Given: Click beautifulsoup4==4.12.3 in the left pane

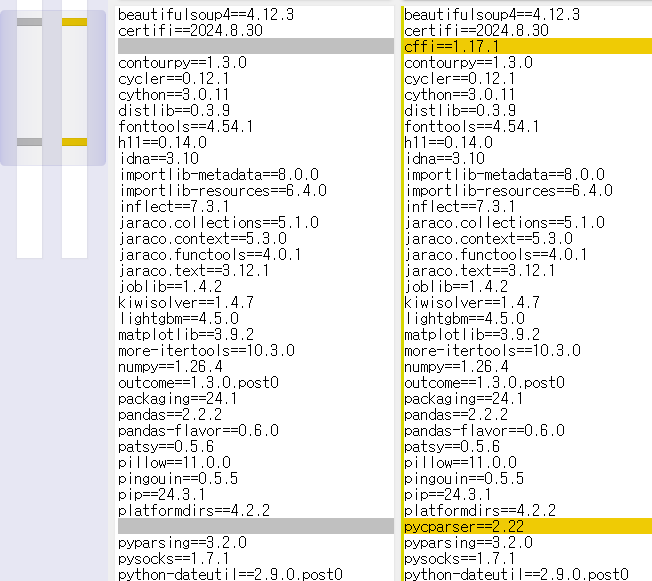Looking at the screenshot, I should (x=206, y=15).
